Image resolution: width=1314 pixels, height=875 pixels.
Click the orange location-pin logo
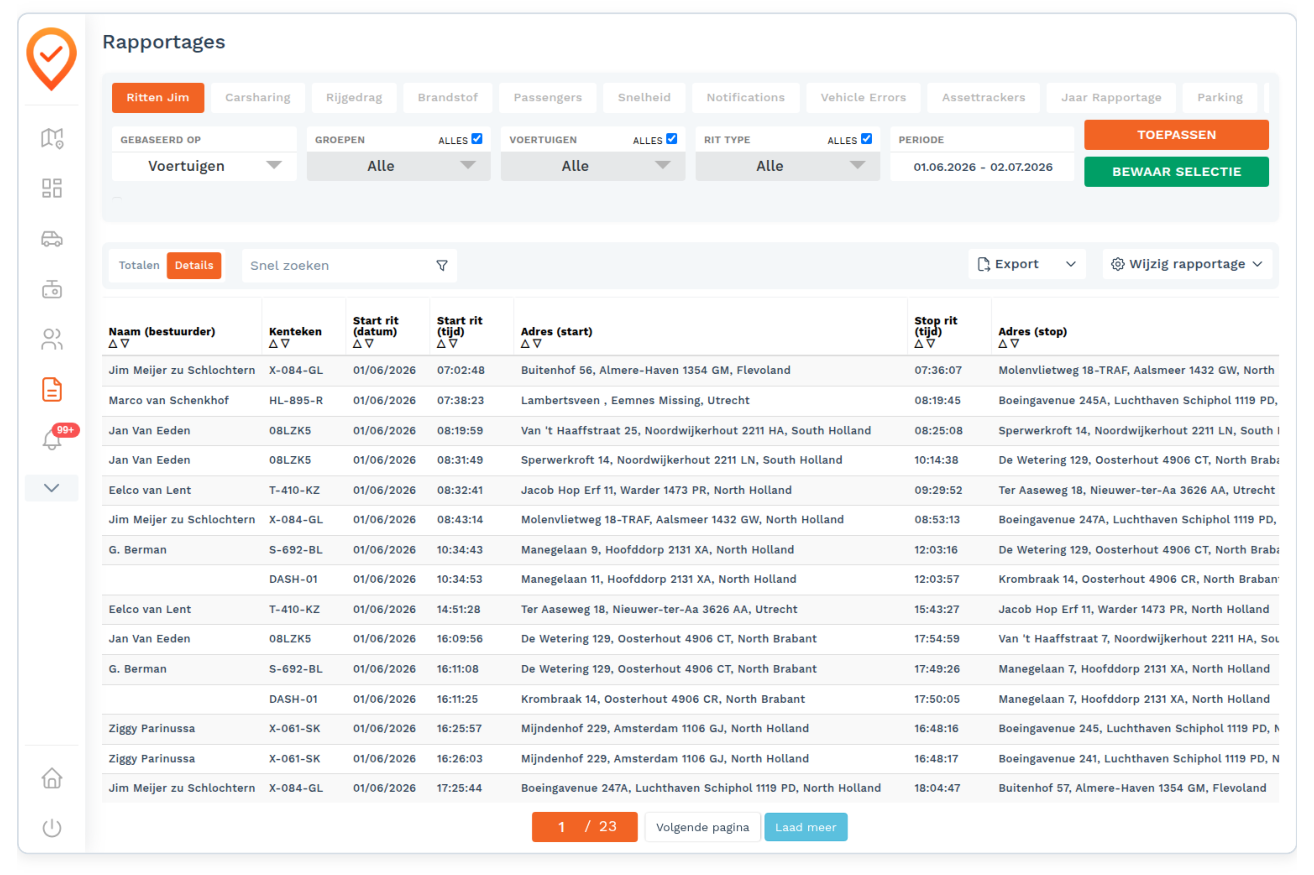(51, 59)
